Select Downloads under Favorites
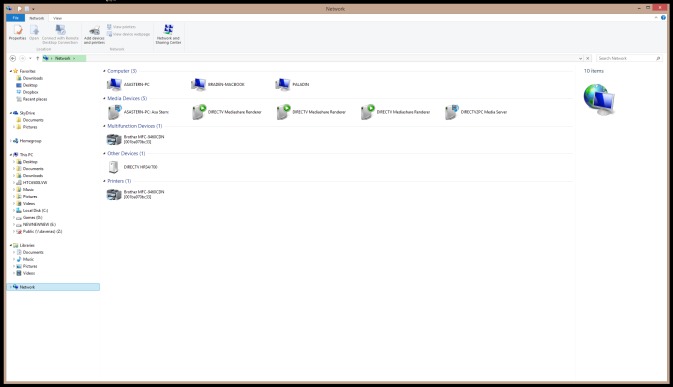 coord(30,78)
